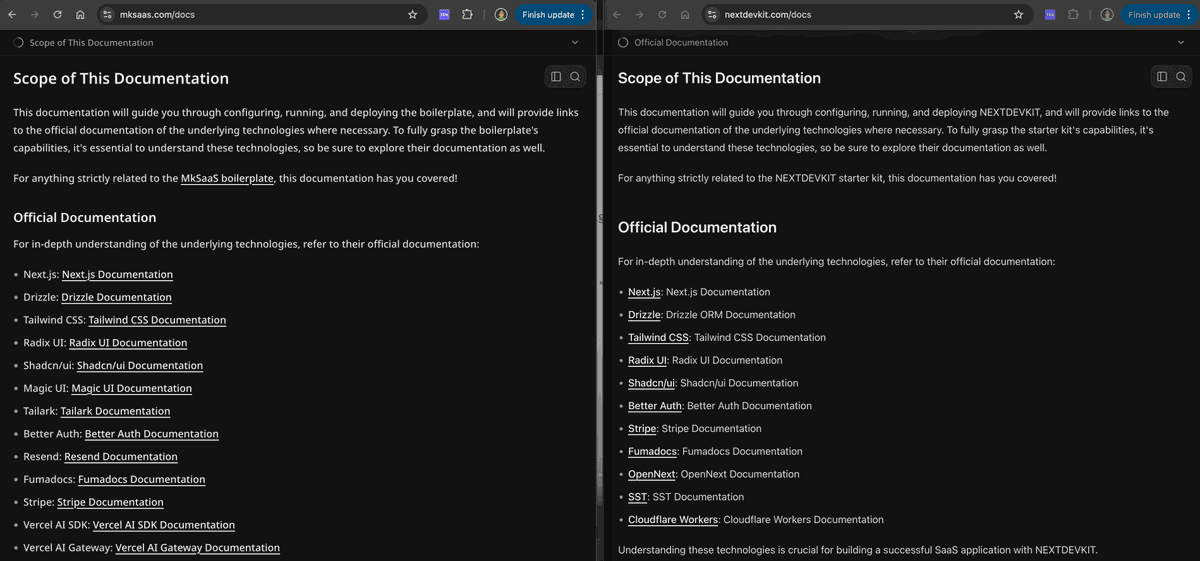
Task: Open home page in the nextdevkit.com window
Action: click(684, 15)
